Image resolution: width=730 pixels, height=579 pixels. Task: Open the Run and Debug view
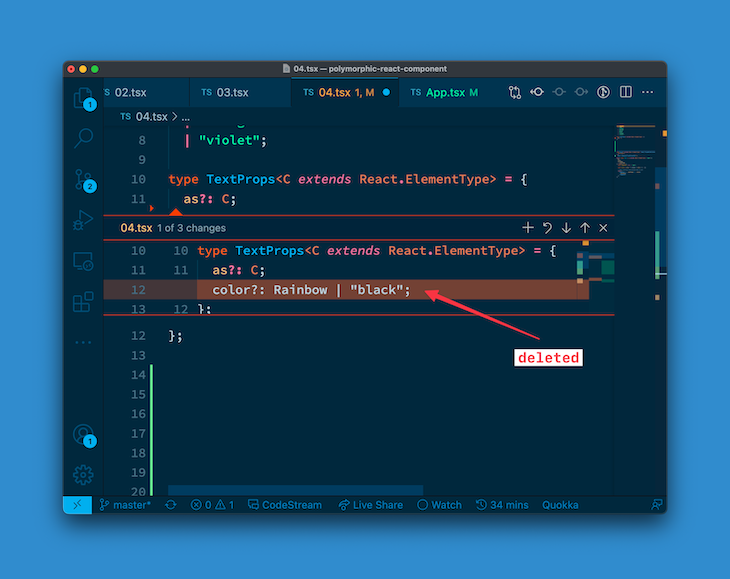point(84,220)
